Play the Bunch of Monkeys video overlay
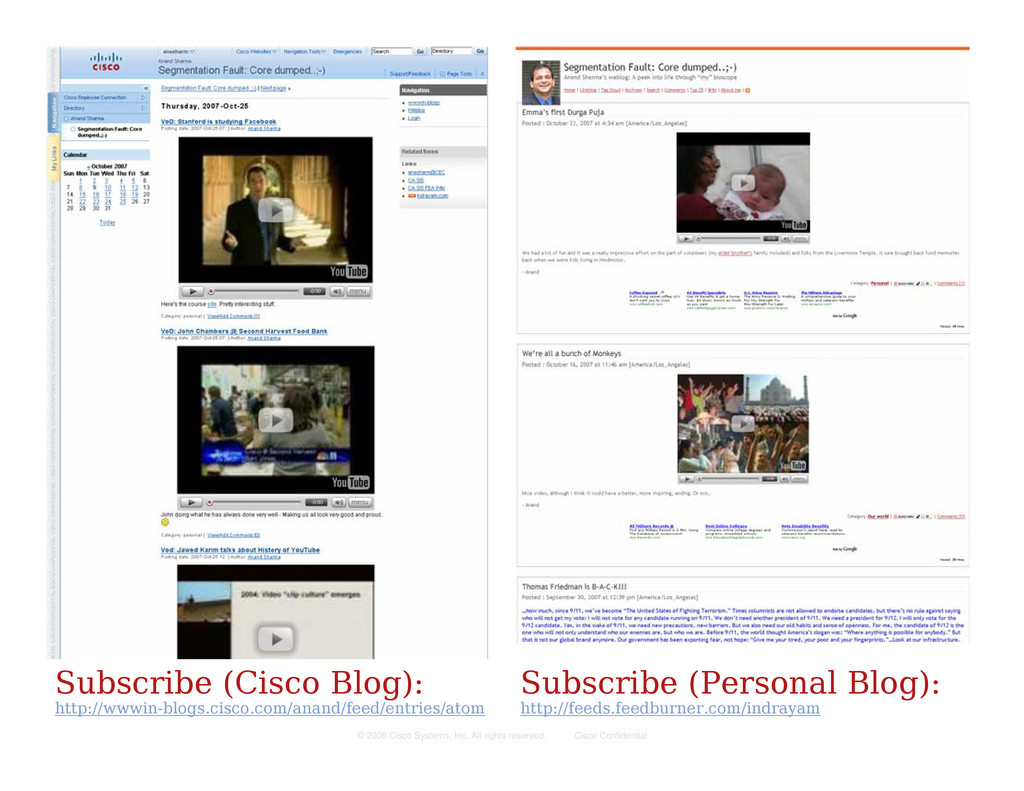The height and width of the screenshot is (791, 1024). pos(743,423)
